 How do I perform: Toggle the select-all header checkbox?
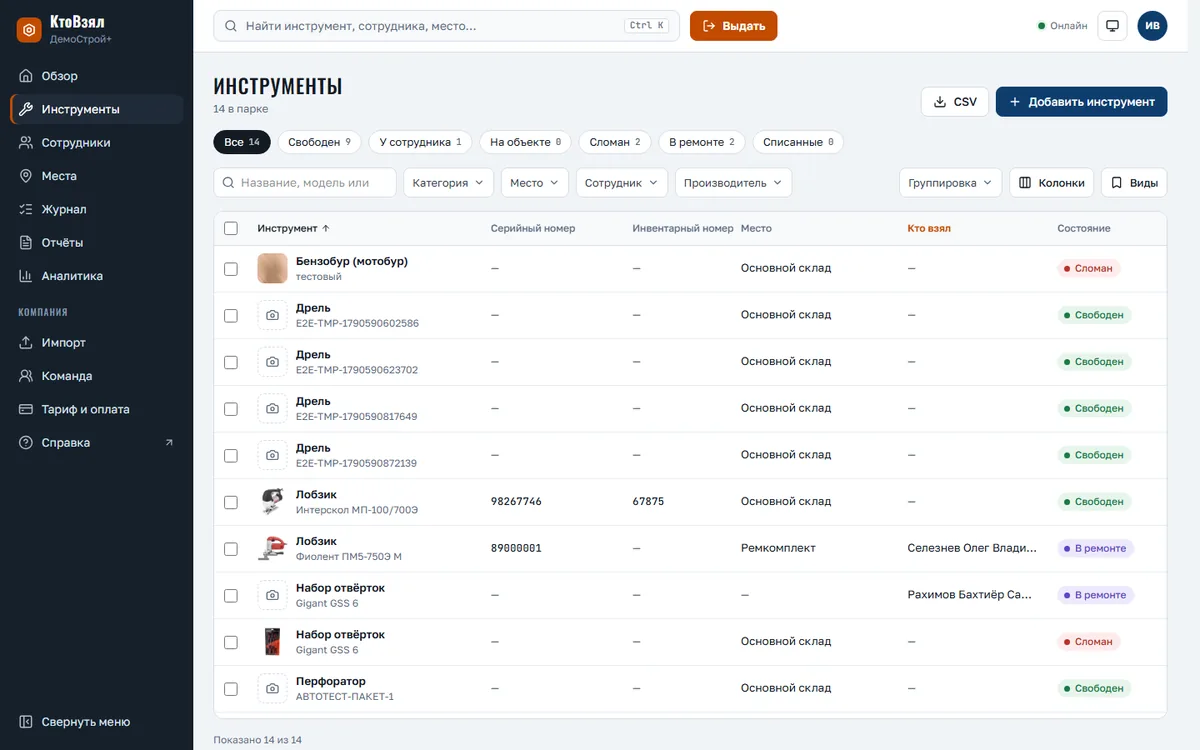tap(231, 228)
